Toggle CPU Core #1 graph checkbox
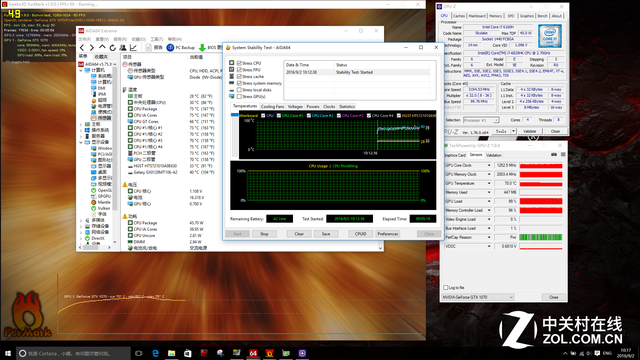Screen dimensions: 640x360 (x=279, y=116)
